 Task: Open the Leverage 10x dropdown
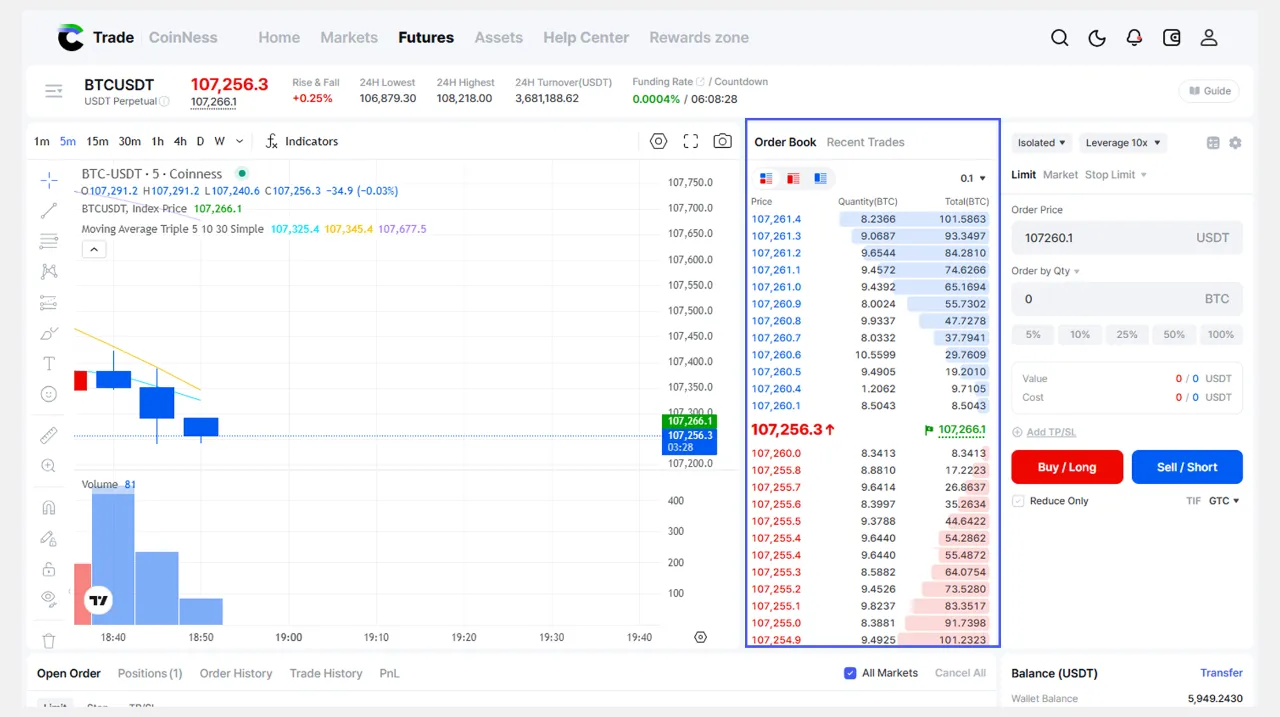pos(1123,143)
